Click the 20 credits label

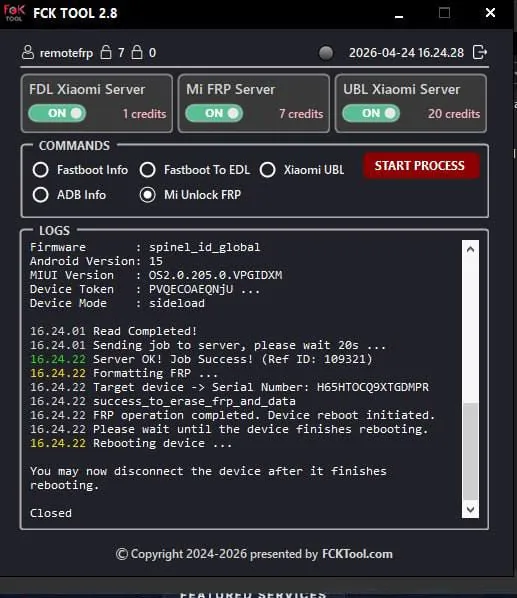click(454, 114)
